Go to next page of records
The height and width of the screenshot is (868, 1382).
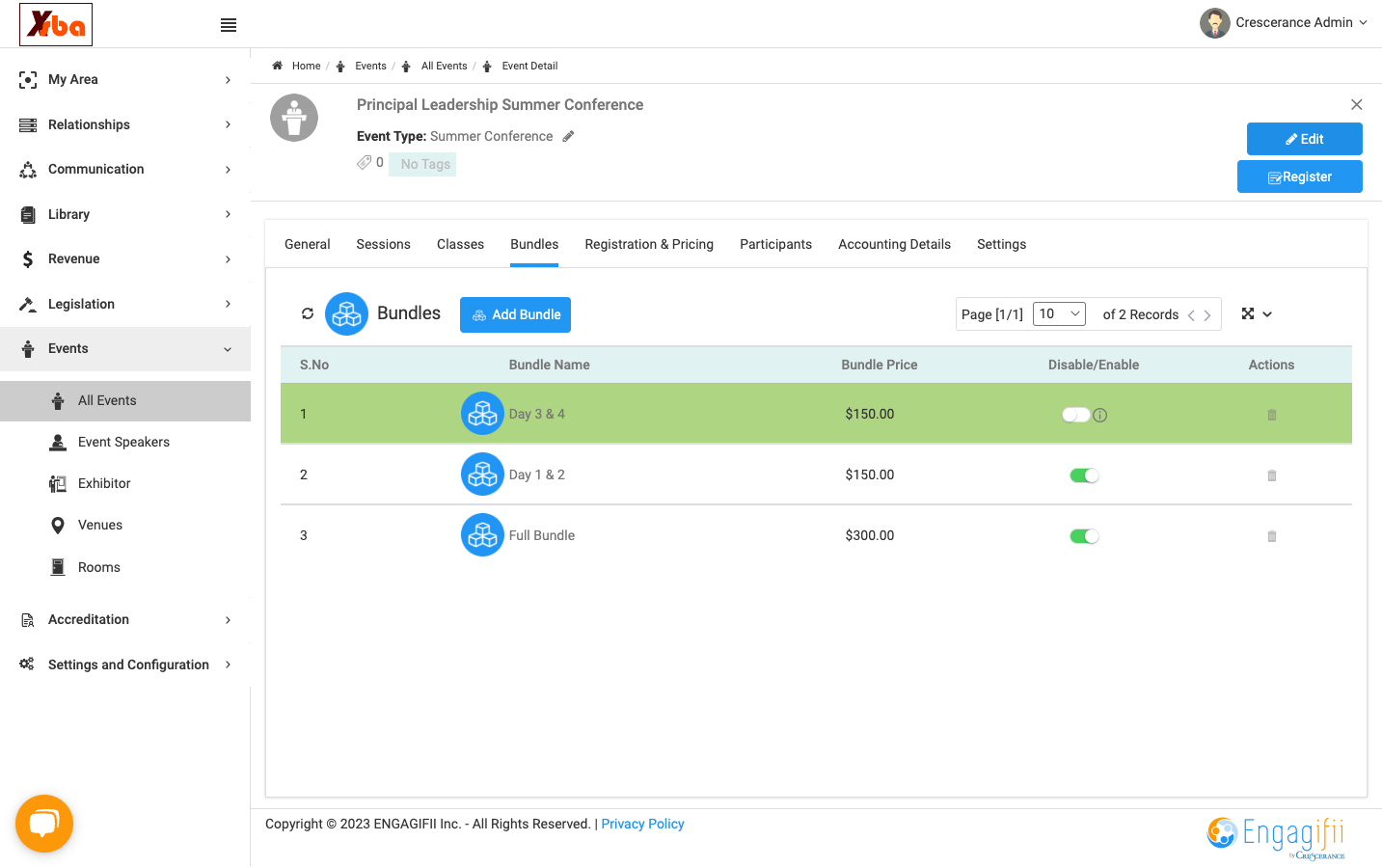click(x=1207, y=315)
